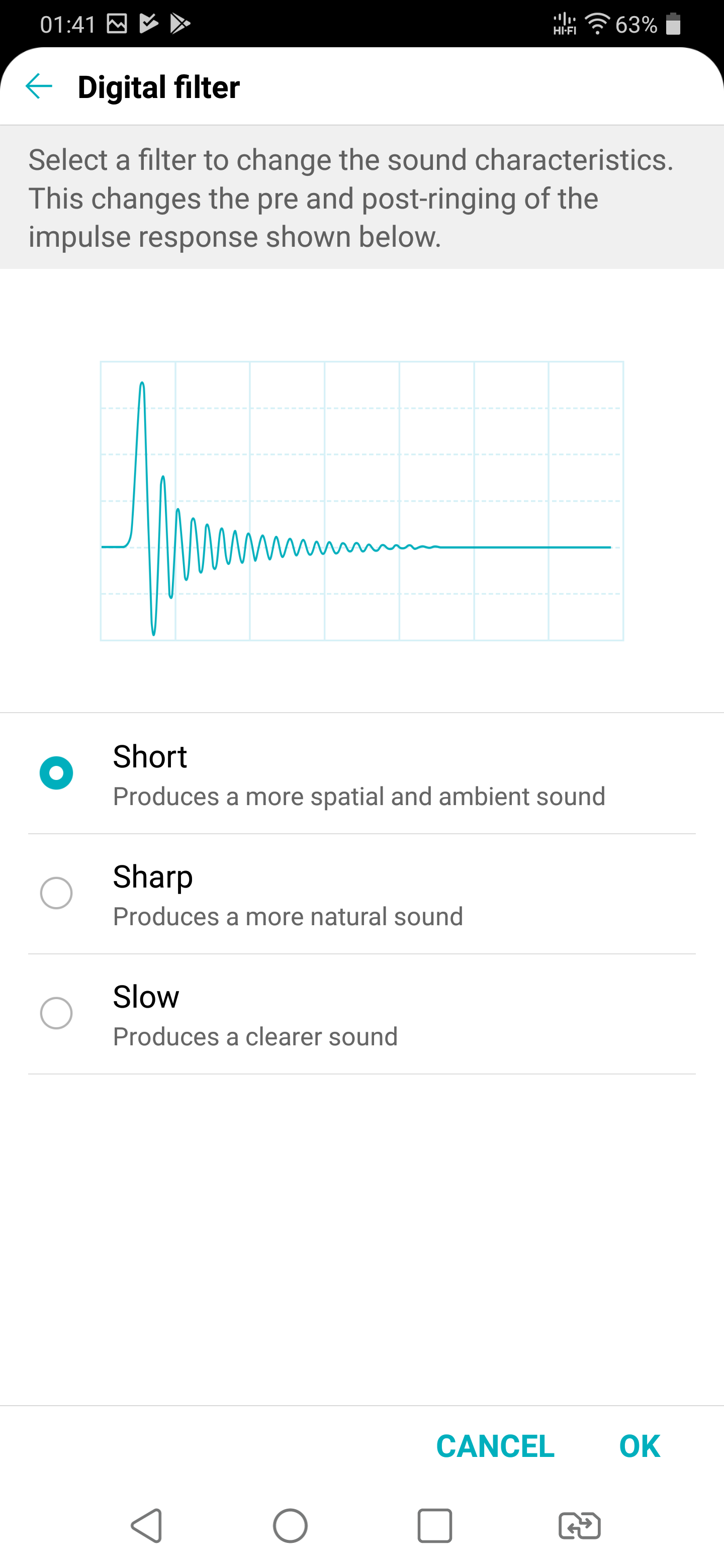
Task: Tap the Sharp option label text
Action: (153, 876)
